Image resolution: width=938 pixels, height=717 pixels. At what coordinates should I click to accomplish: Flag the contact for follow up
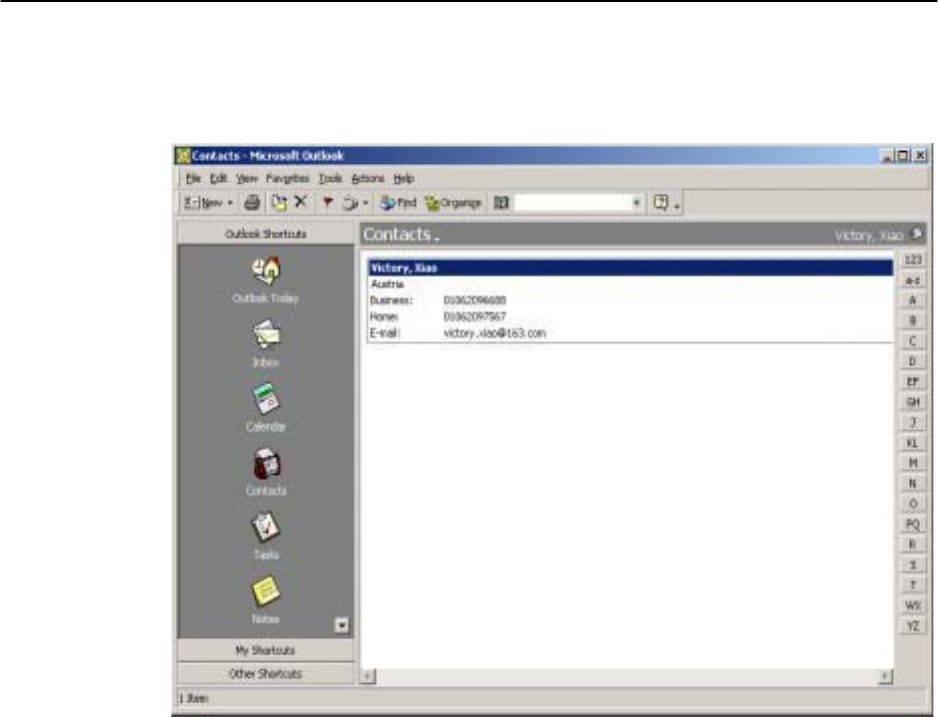tap(327, 203)
